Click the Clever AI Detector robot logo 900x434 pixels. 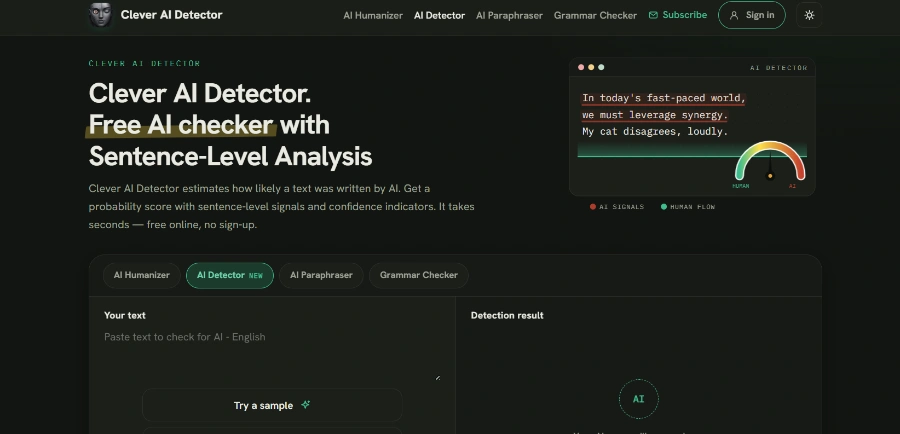[100, 15]
